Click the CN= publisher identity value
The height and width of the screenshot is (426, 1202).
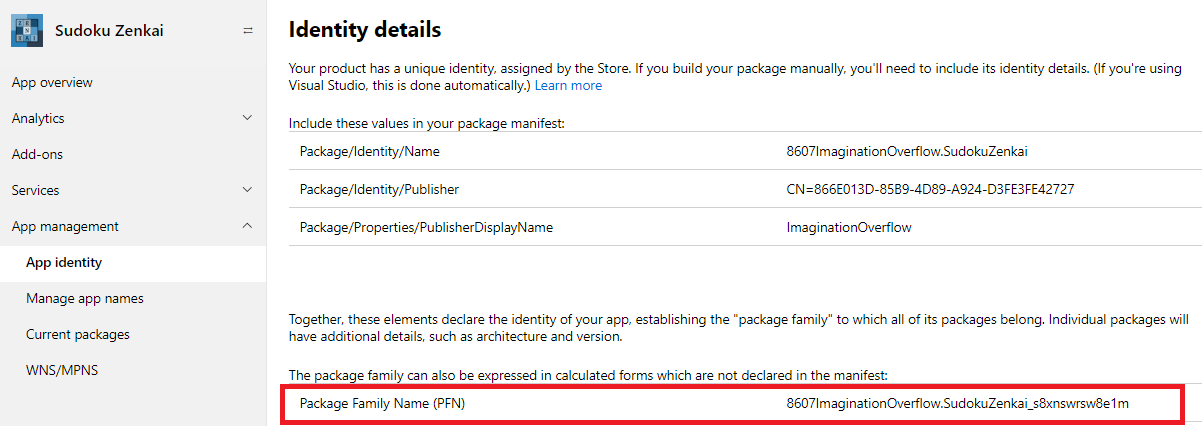tap(930, 189)
